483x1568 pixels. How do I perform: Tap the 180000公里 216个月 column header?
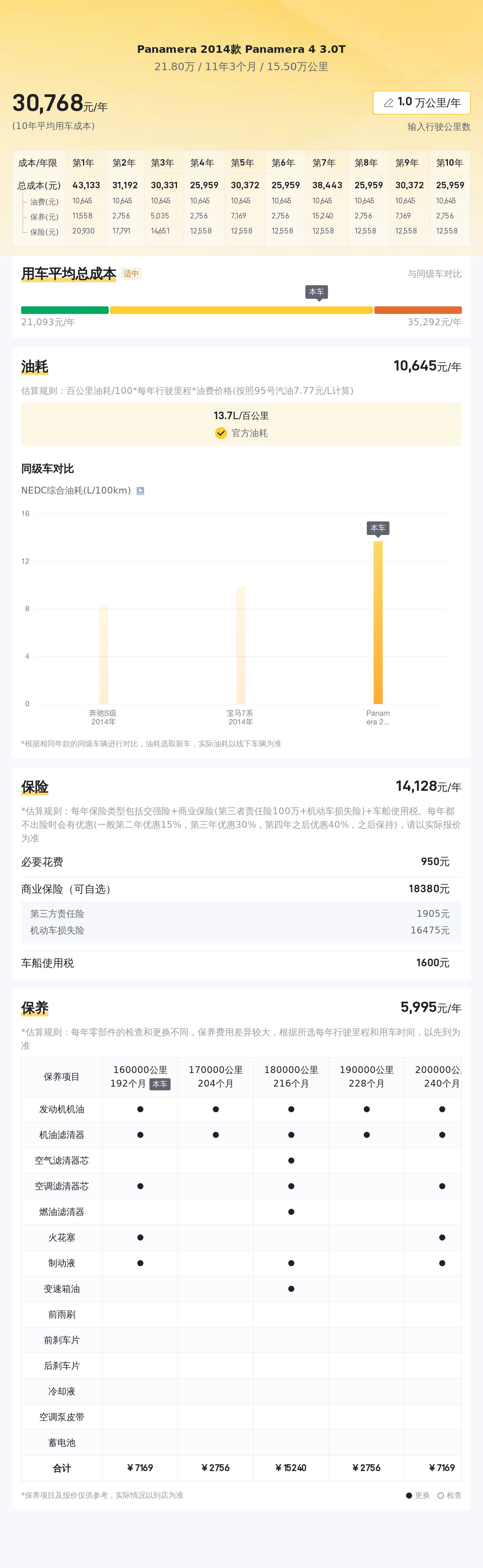coord(291,1076)
